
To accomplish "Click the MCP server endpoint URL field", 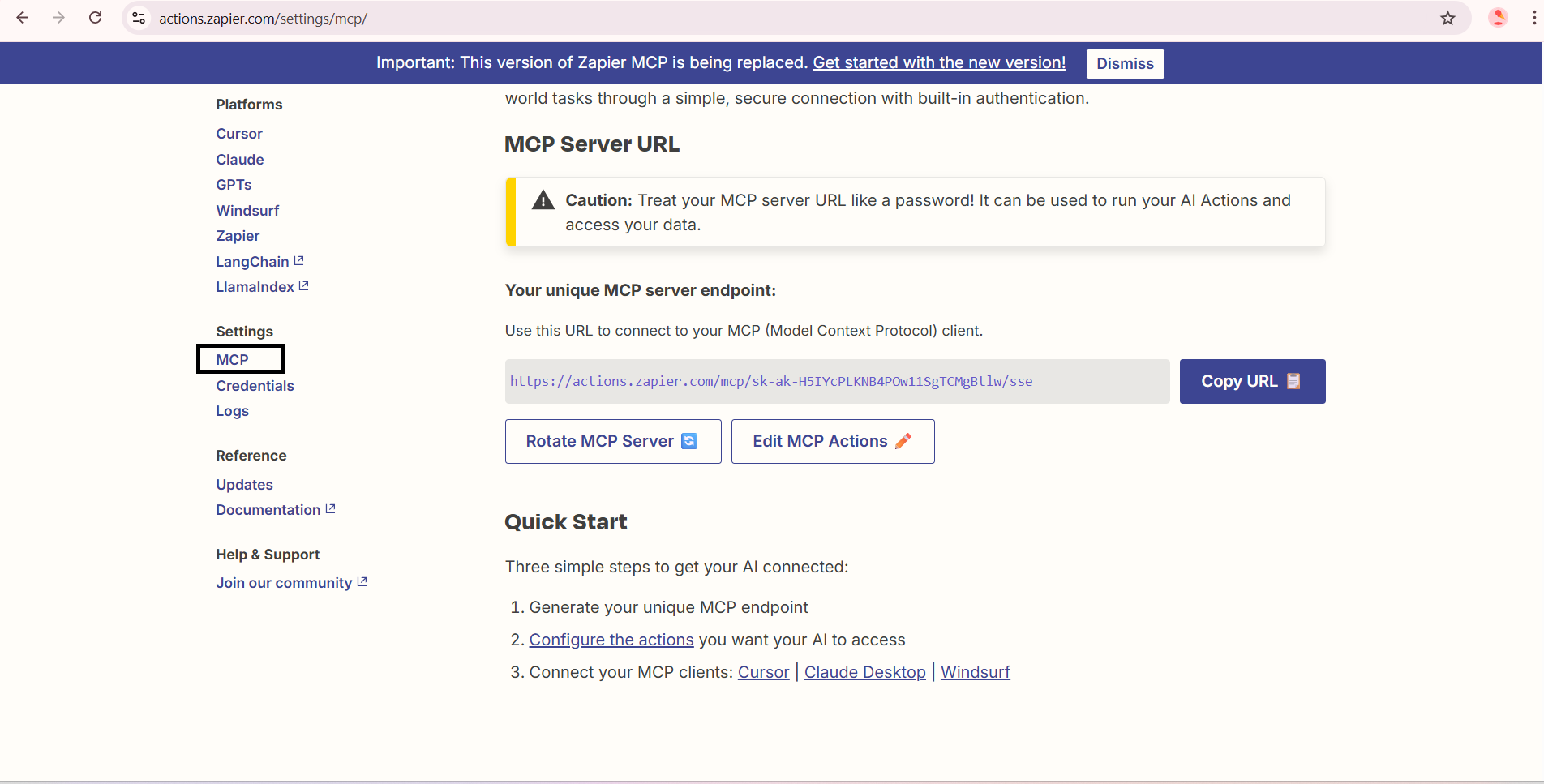I will [836, 381].
